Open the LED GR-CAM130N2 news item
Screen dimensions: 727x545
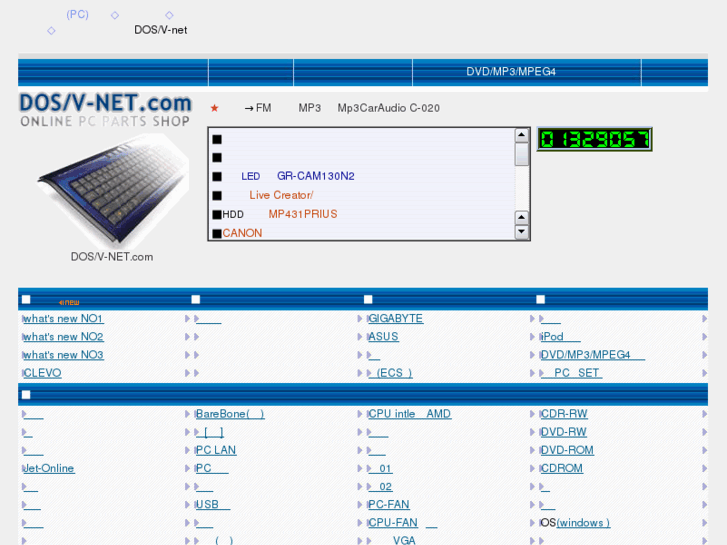click(298, 176)
